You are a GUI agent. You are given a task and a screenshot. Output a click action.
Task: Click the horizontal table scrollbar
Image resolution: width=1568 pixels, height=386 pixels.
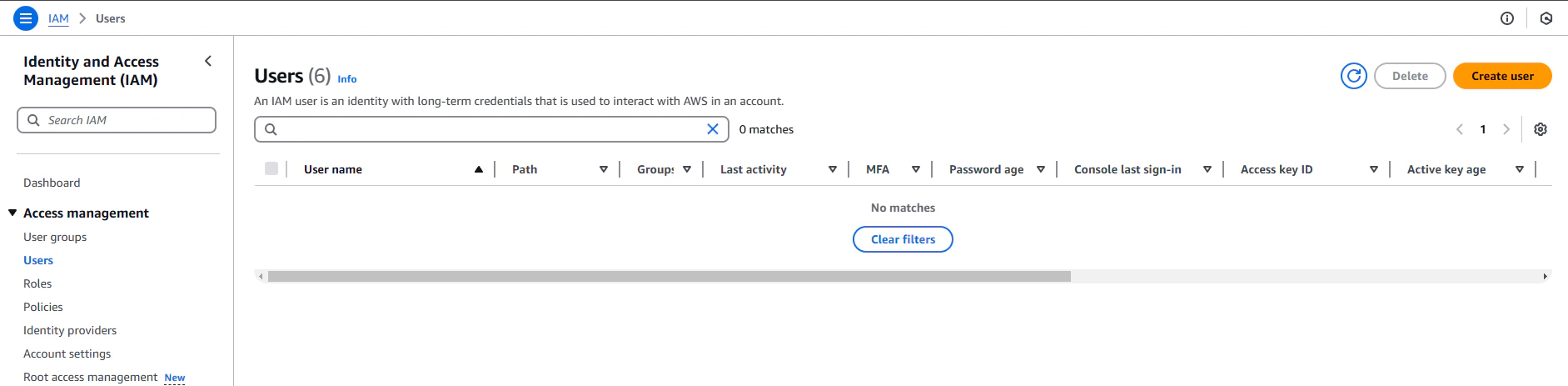669,276
